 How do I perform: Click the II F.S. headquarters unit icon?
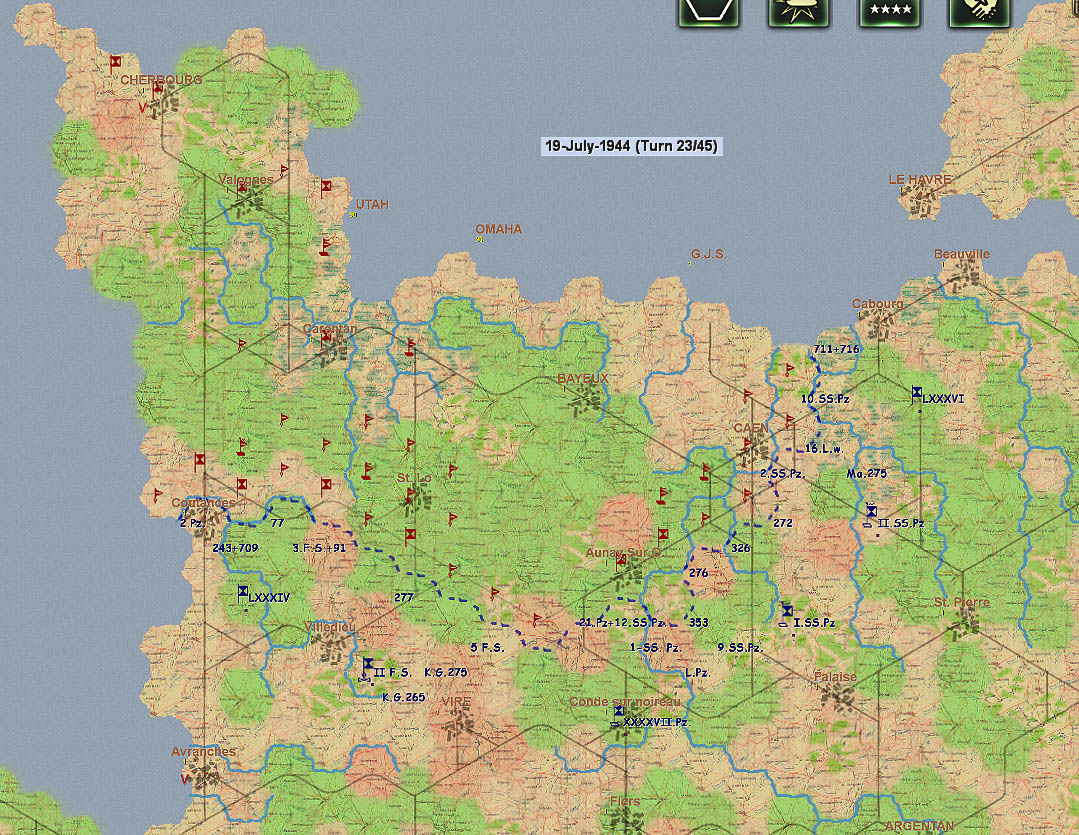point(367,666)
